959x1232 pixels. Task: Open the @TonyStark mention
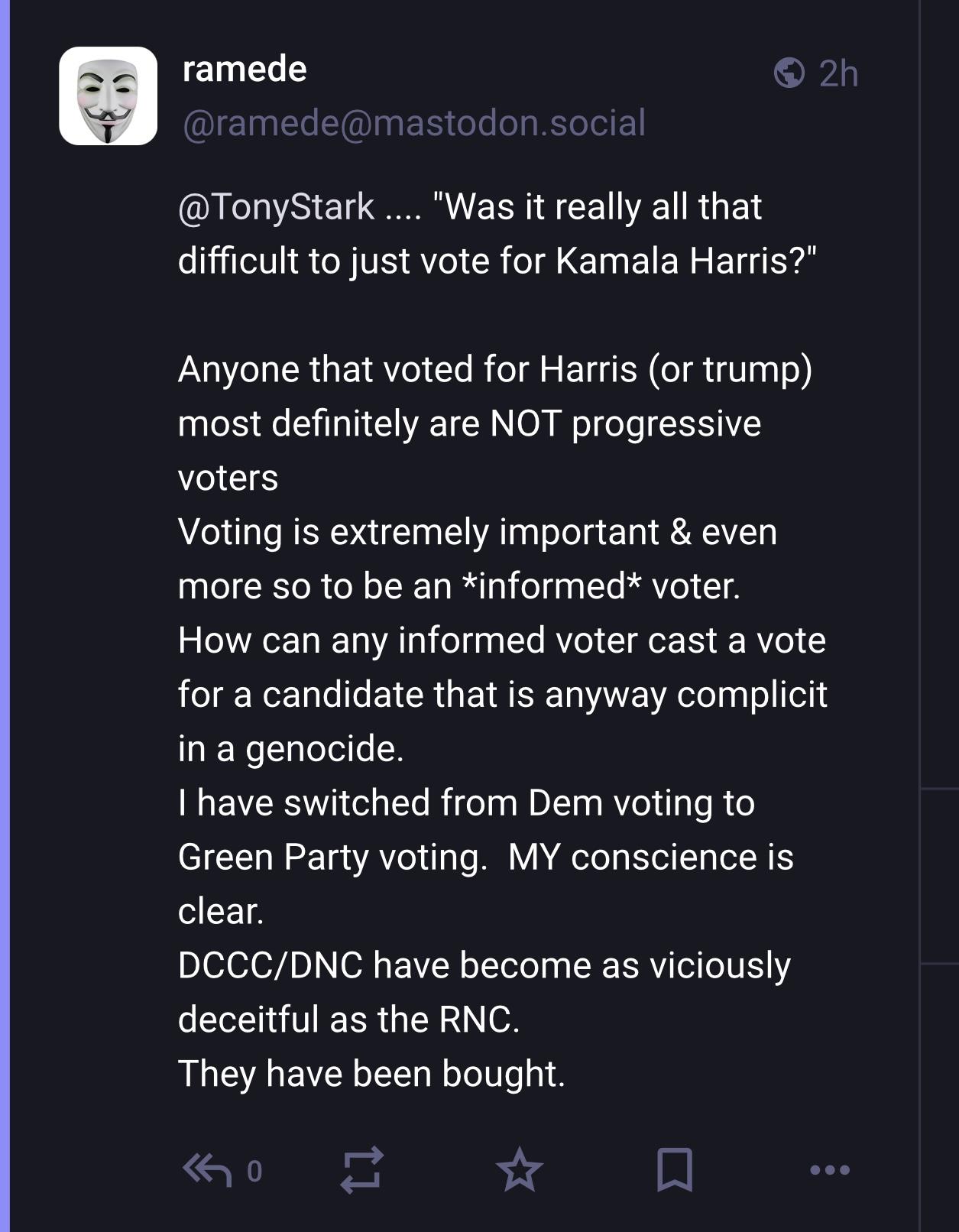tap(276, 207)
